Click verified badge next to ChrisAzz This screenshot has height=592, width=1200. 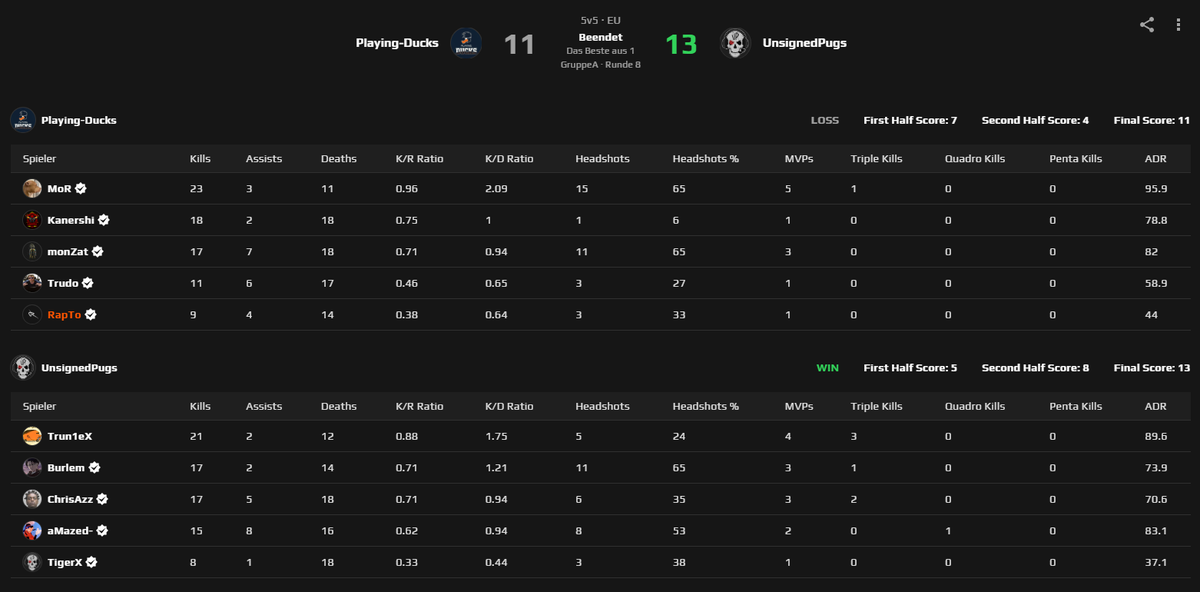click(x=103, y=499)
